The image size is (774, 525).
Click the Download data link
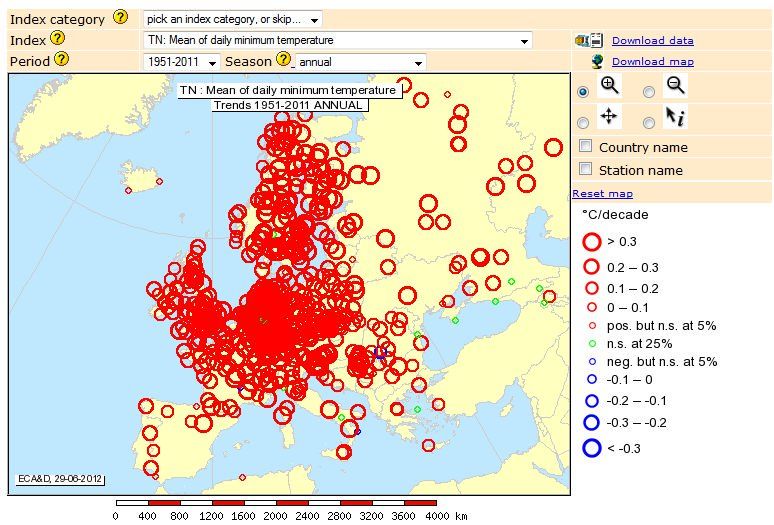point(653,40)
